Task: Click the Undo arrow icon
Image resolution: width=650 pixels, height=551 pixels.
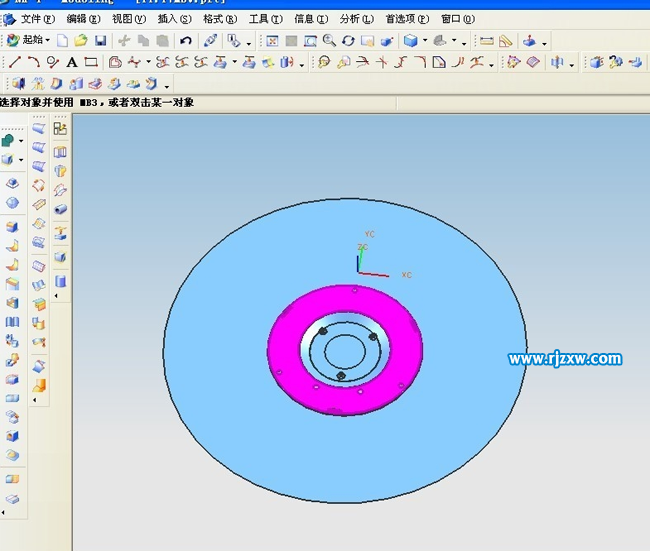Action: coord(186,41)
